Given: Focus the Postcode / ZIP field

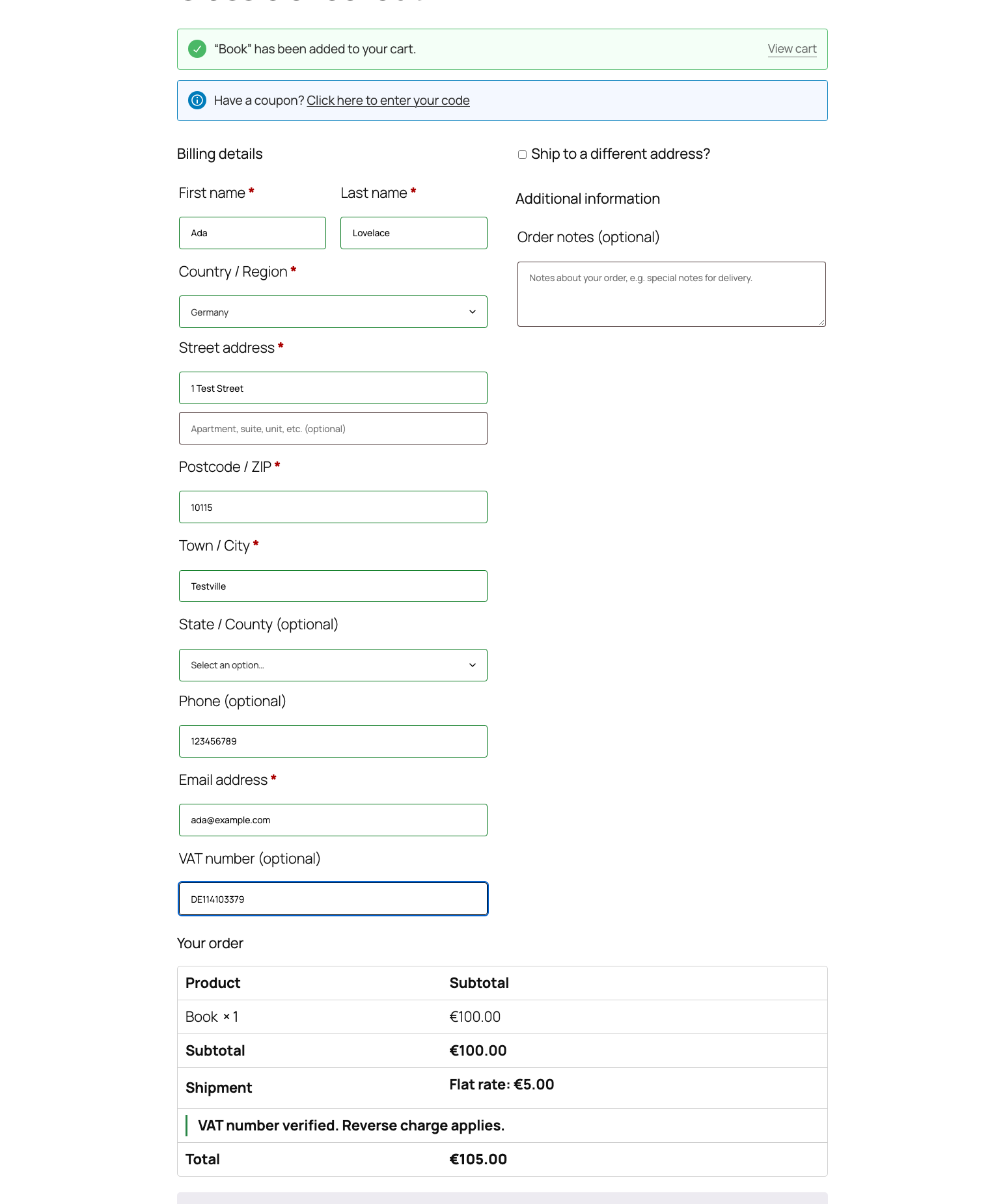Looking at the screenshot, I should pos(333,507).
